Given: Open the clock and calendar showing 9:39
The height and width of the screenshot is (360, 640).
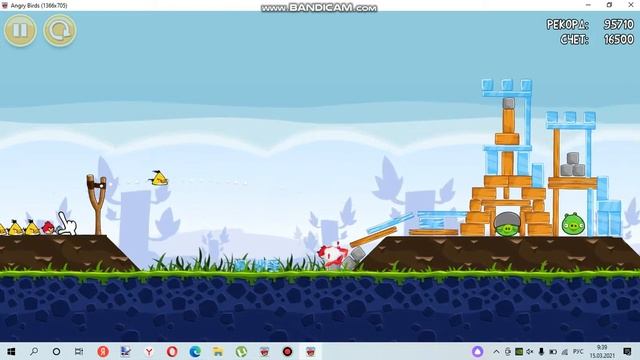Looking at the screenshot, I should 602,351.
